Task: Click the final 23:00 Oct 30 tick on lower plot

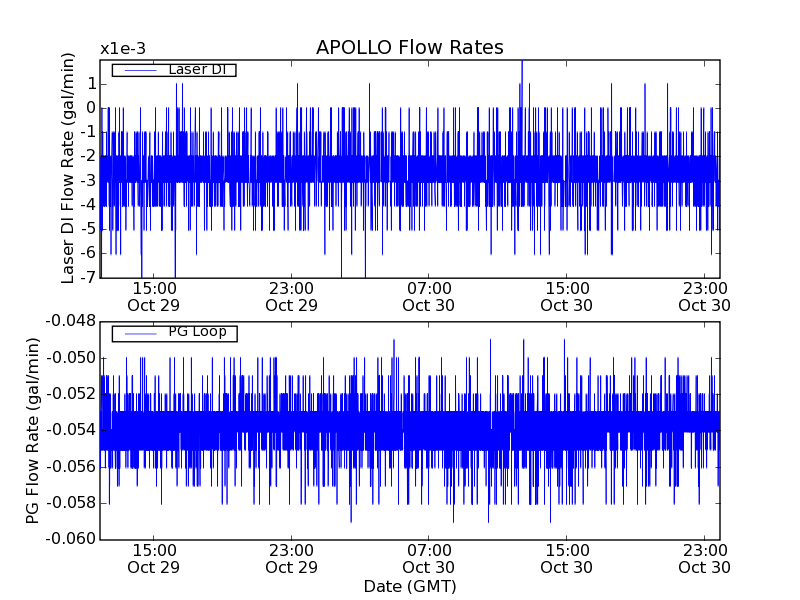Action: [704, 558]
